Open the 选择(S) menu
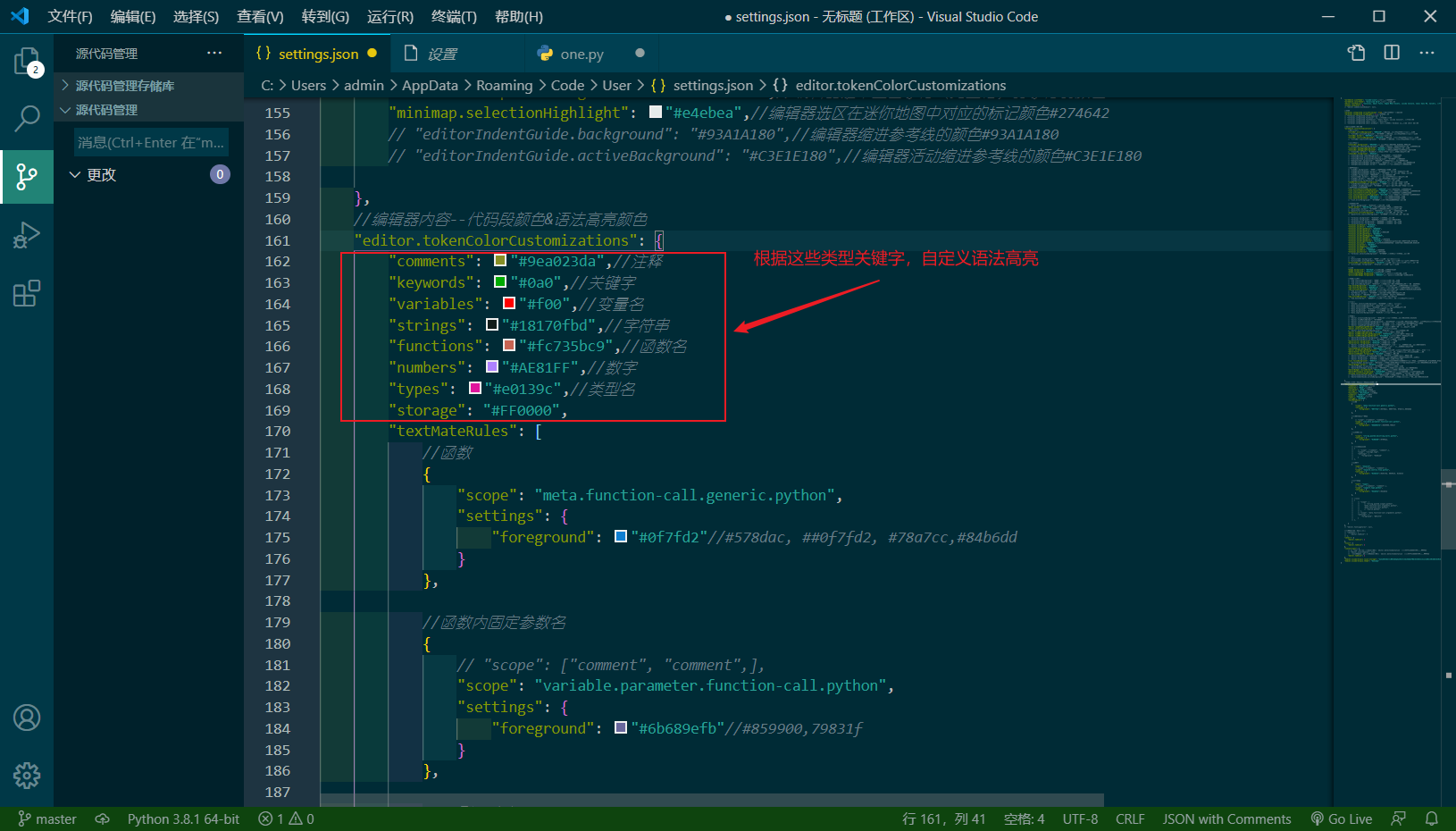 point(196,16)
